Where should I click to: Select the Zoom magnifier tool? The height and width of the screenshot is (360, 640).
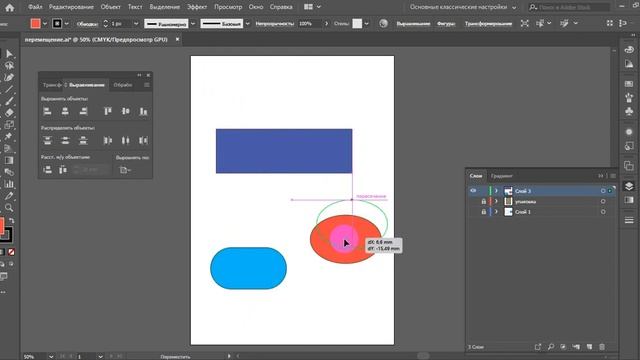[x=9, y=208]
